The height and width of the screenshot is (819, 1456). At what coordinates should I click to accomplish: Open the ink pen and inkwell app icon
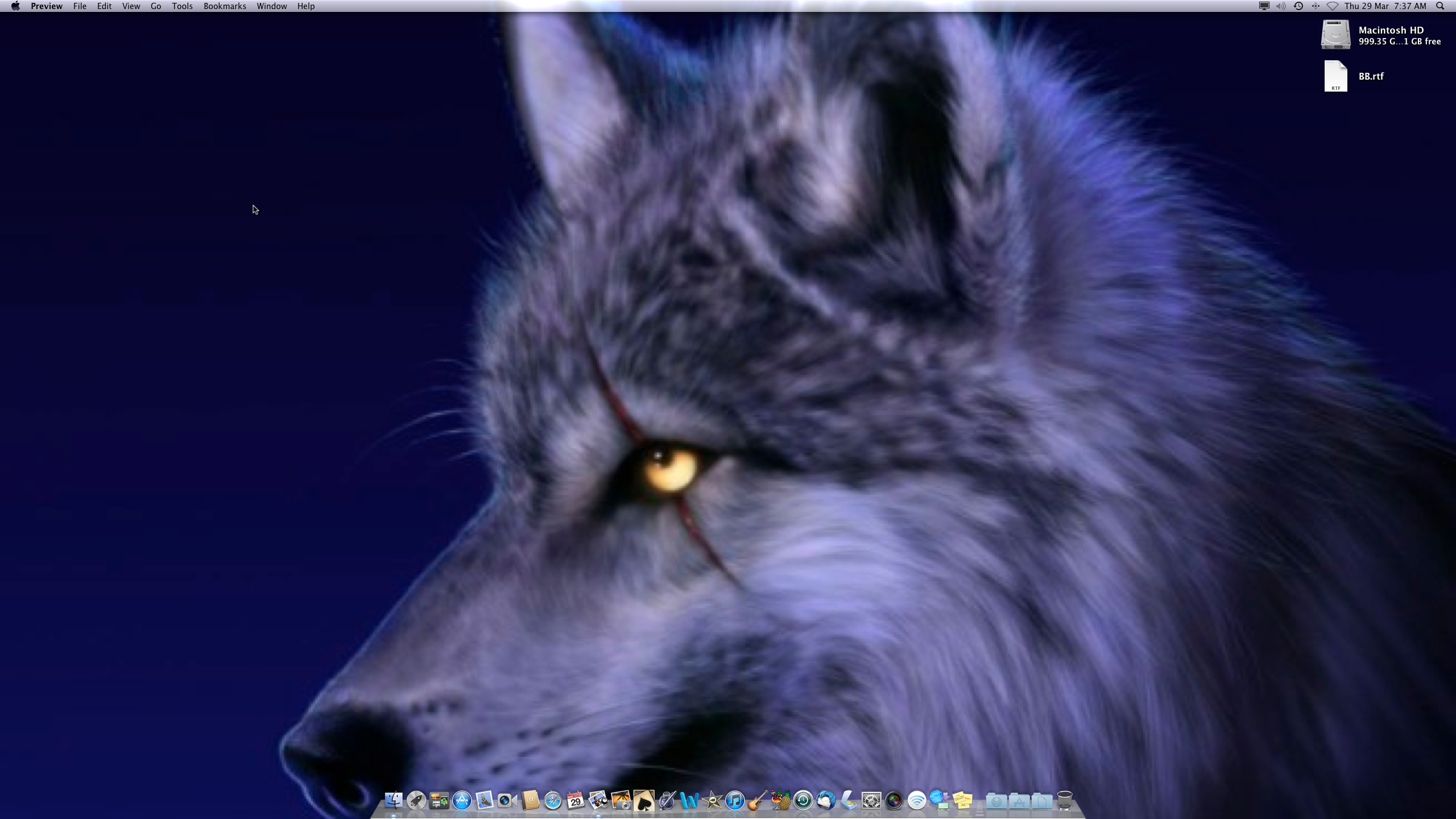[x=667, y=801]
